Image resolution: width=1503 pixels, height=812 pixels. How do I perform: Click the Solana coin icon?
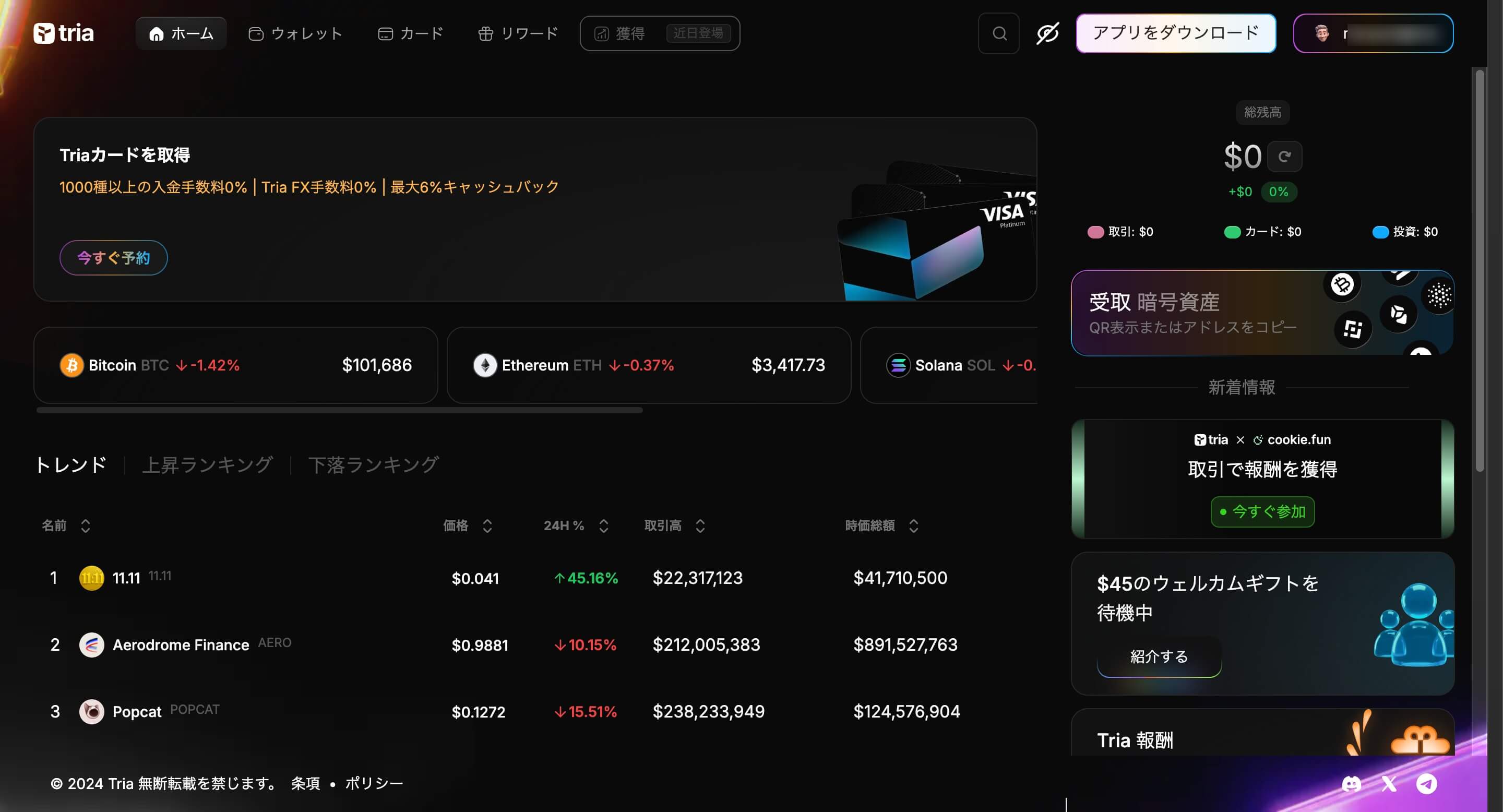coord(898,365)
